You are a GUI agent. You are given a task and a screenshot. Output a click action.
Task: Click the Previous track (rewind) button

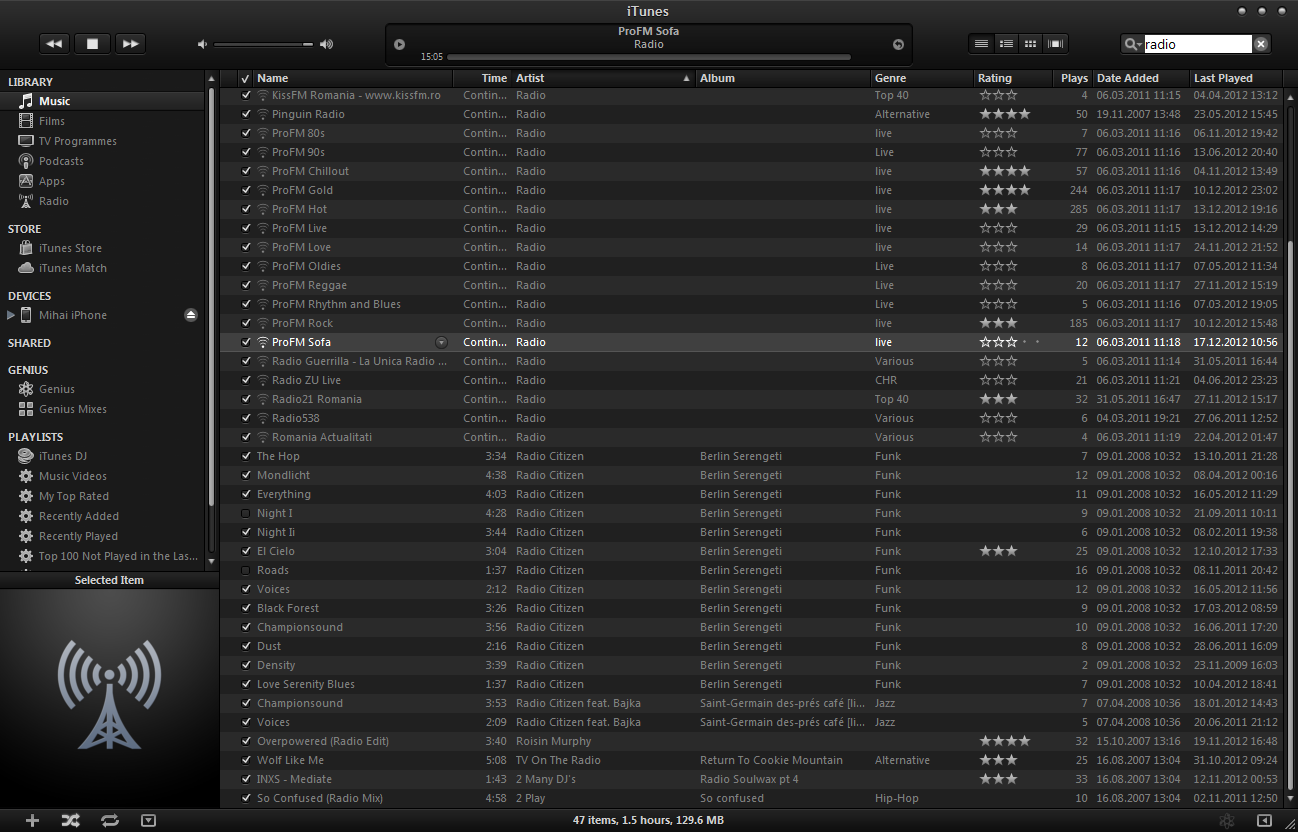tap(54, 44)
